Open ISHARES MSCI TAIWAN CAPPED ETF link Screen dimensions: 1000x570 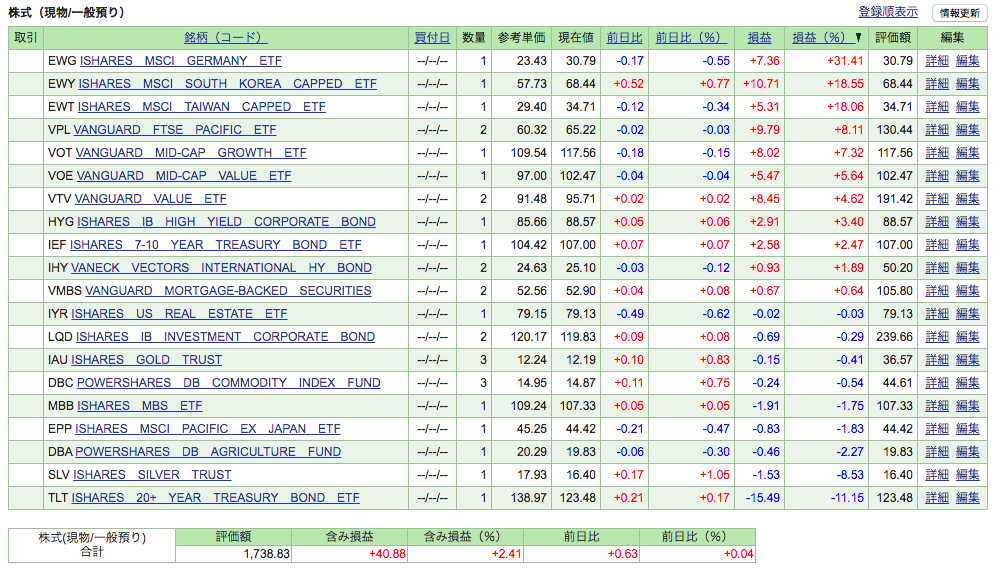[x=202, y=106]
